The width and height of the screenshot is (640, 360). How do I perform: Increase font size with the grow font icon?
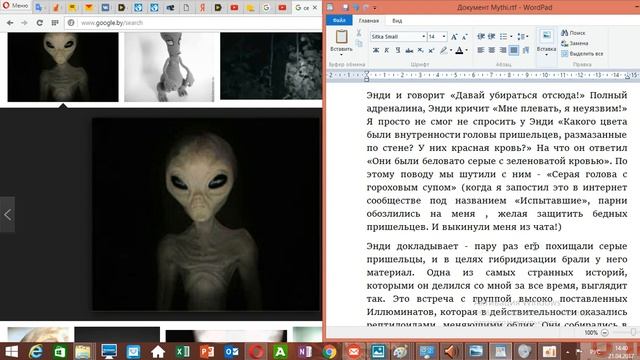(x=454, y=37)
